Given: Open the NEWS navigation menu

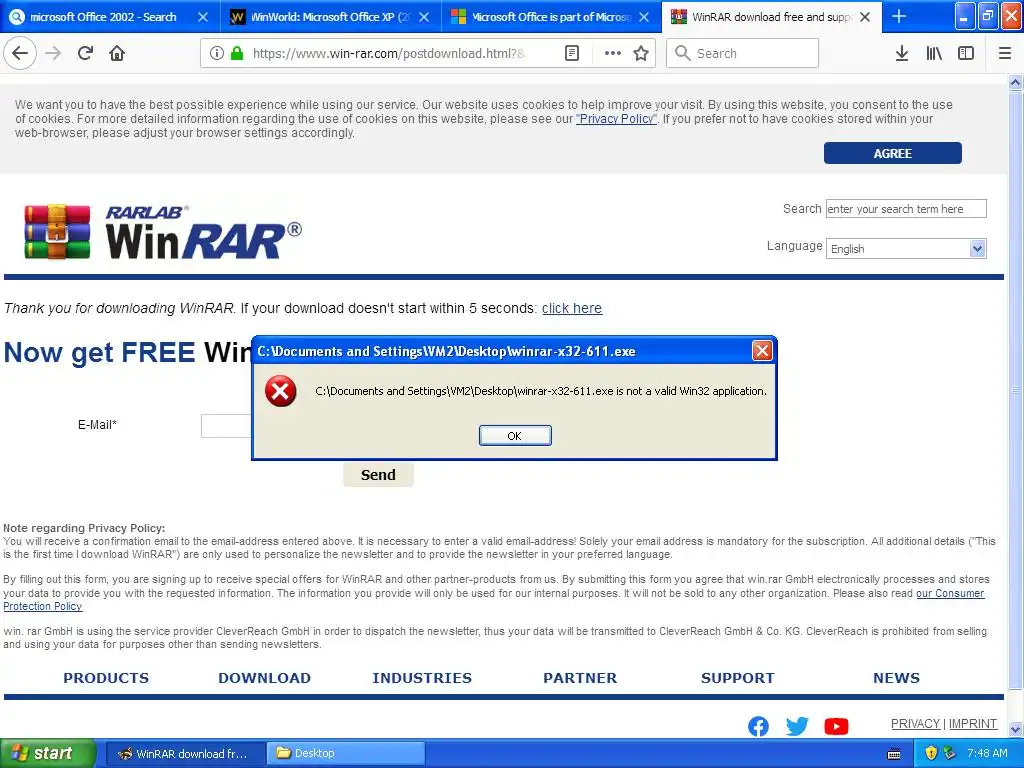Looking at the screenshot, I should [896, 678].
